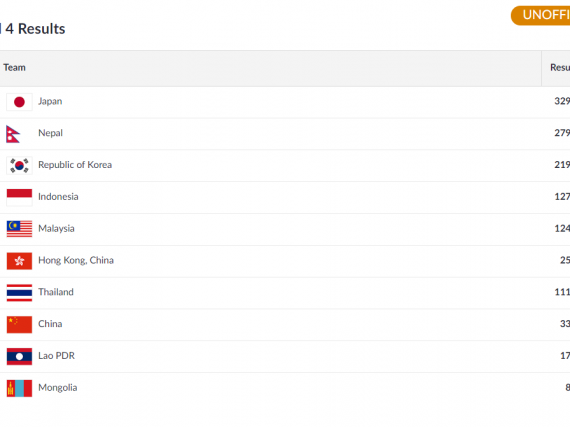Sort by the Team column header
The width and height of the screenshot is (570, 427).
(x=15, y=68)
